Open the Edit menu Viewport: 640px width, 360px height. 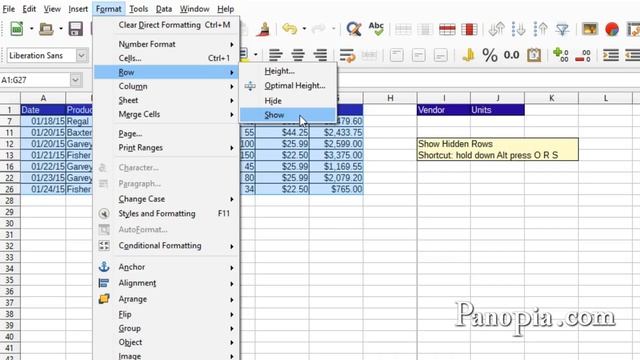(x=29, y=9)
